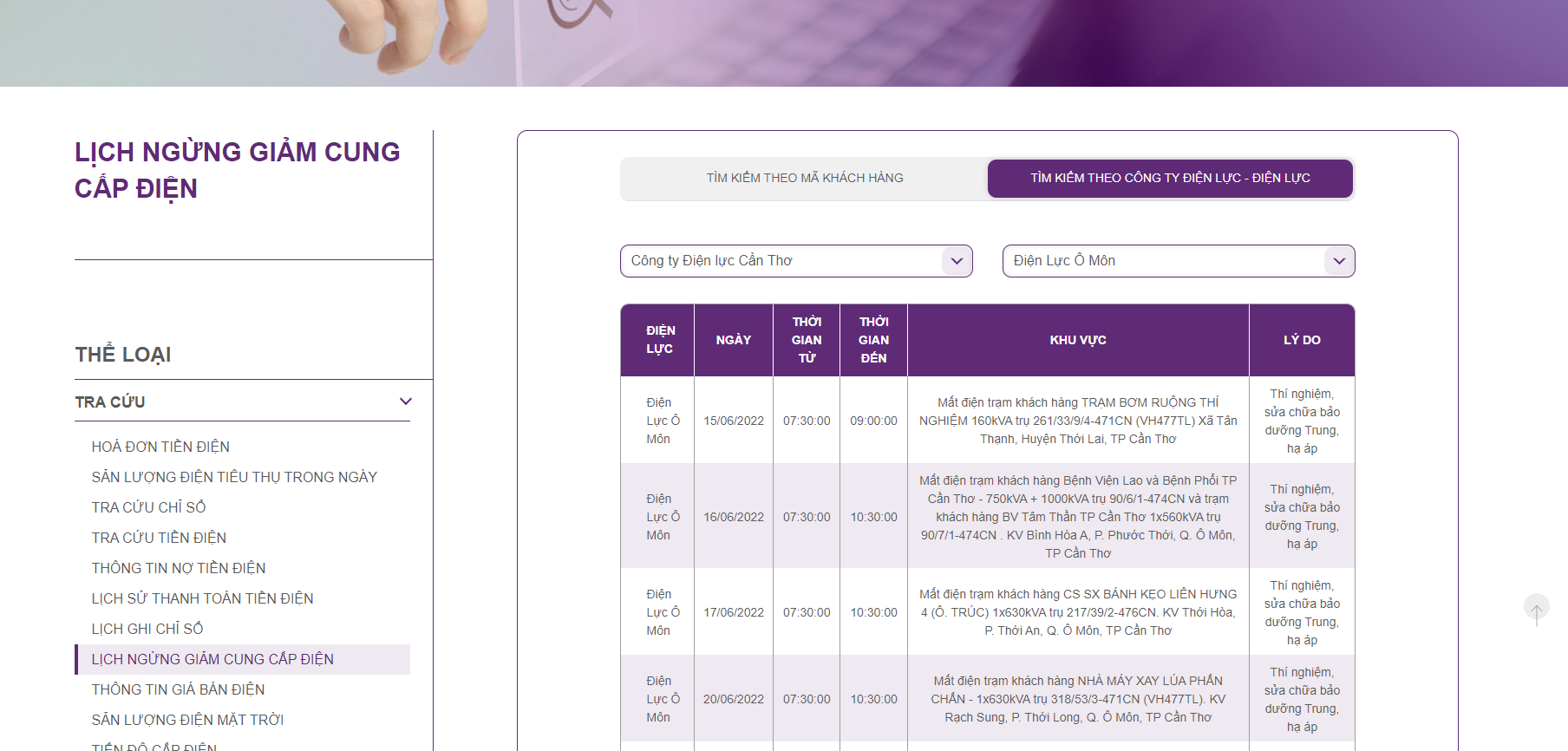Go to Sản lượng điện mặt trời
This screenshot has width=1568, height=751.
click(187, 720)
